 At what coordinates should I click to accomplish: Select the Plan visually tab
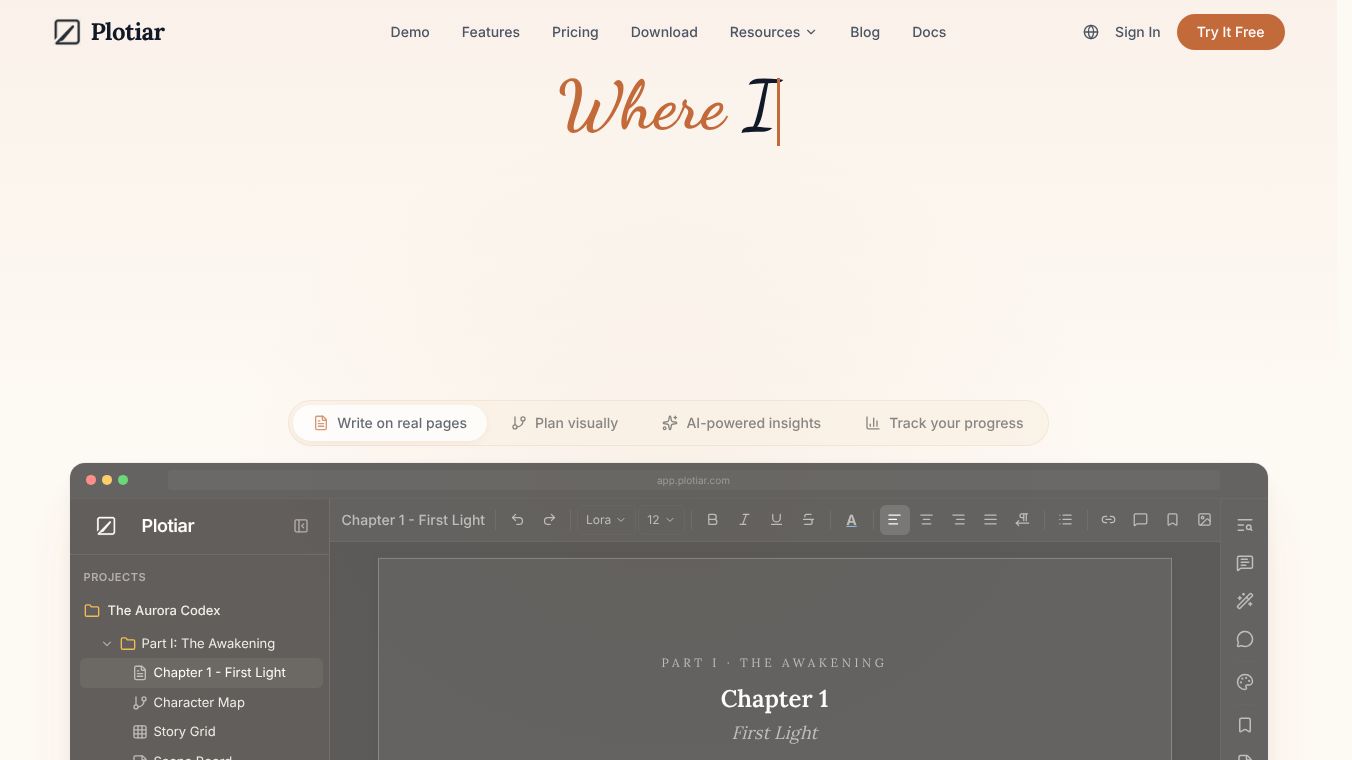point(564,423)
